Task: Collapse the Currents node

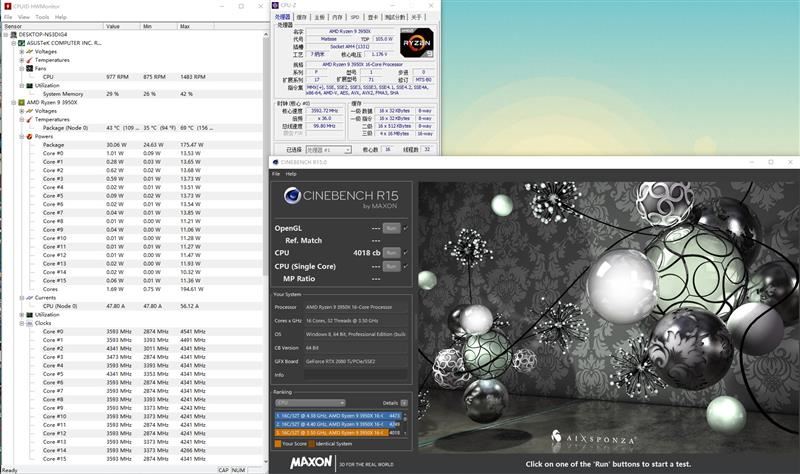Action: [x=22, y=297]
